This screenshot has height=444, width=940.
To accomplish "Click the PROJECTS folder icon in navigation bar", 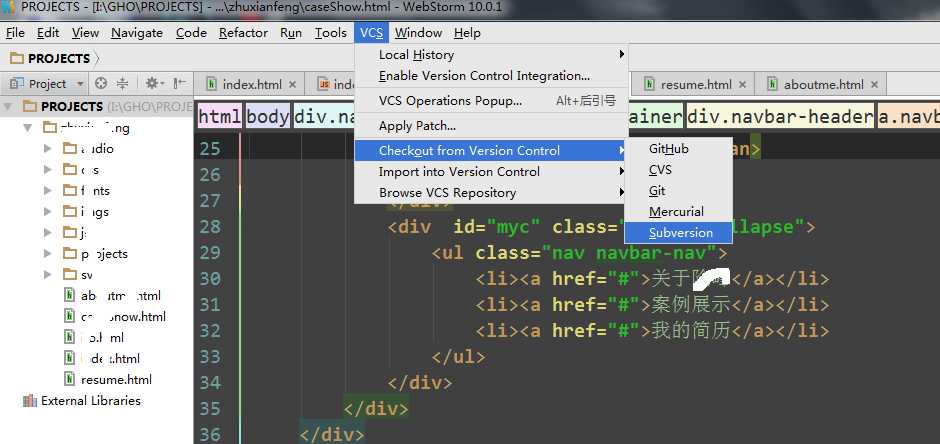I will [x=17, y=58].
